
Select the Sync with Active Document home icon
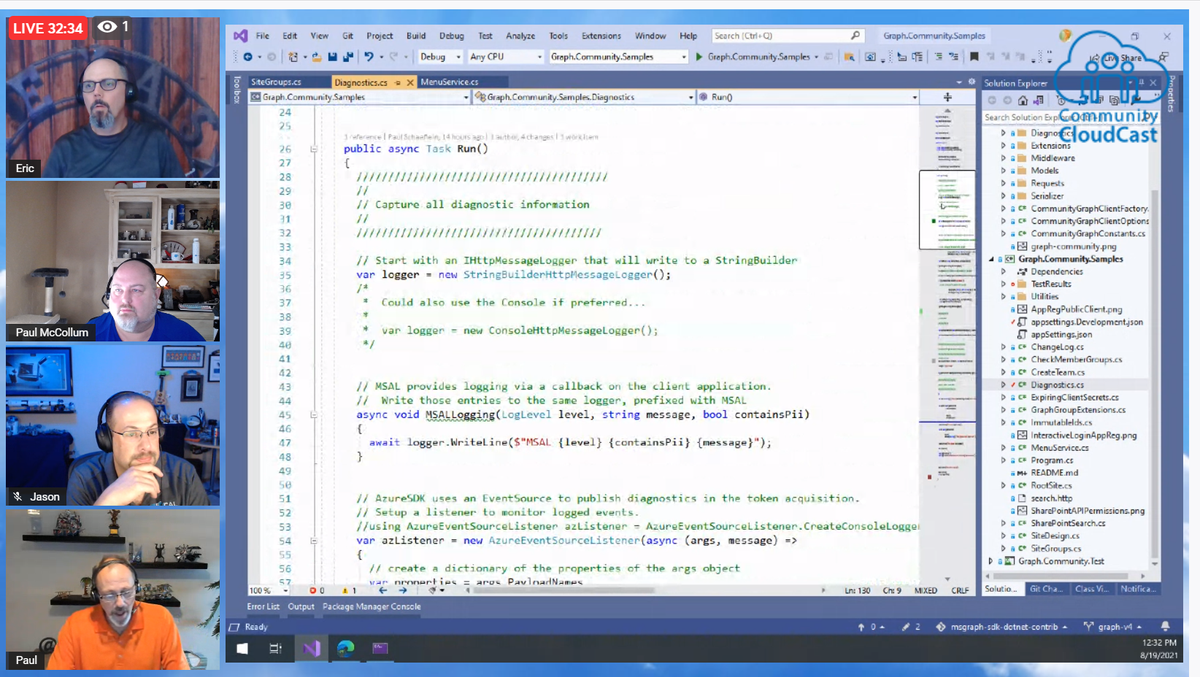pyautogui.click(x=1022, y=101)
